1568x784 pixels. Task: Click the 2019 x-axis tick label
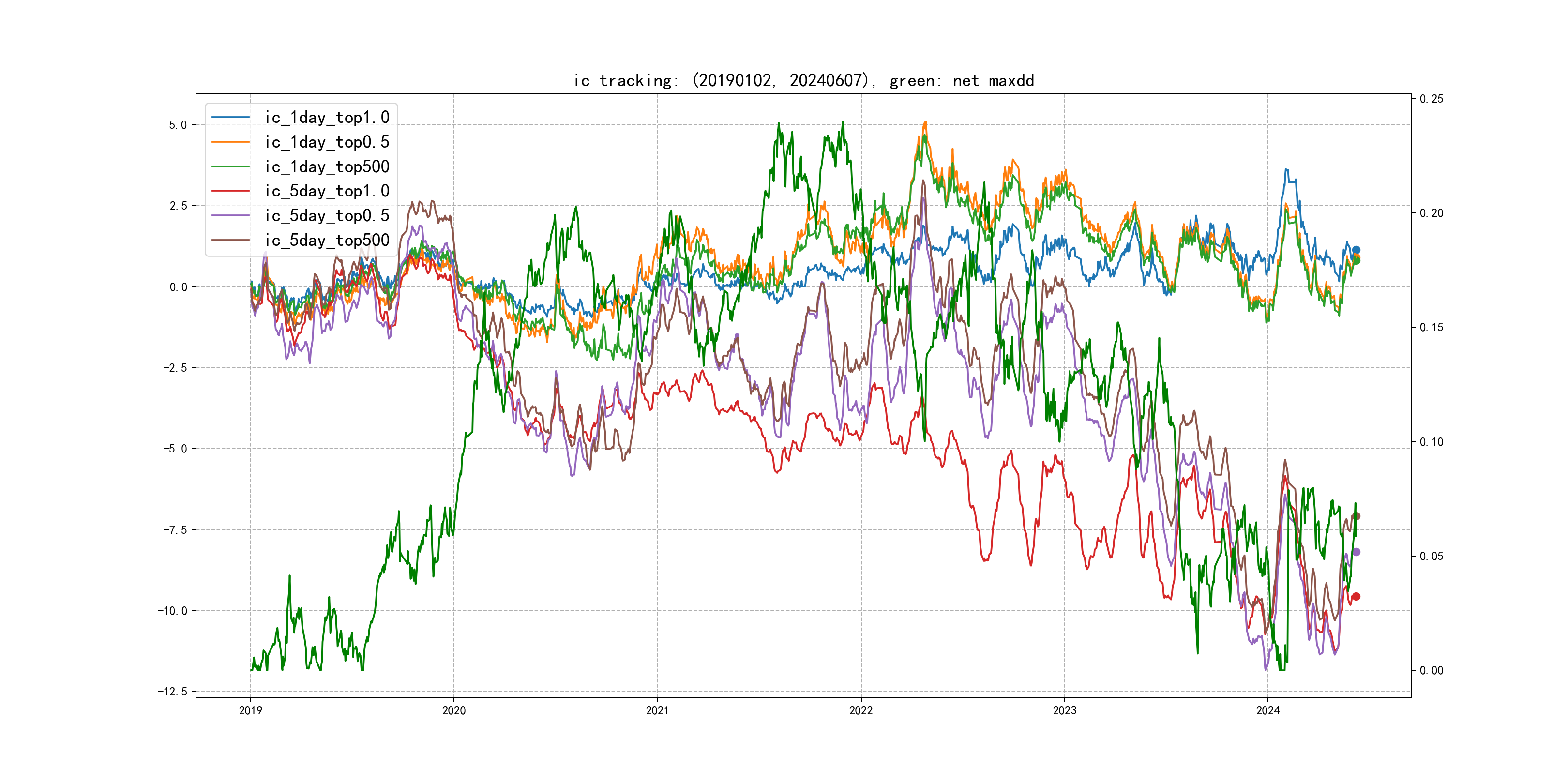pyautogui.click(x=250, y=710)
